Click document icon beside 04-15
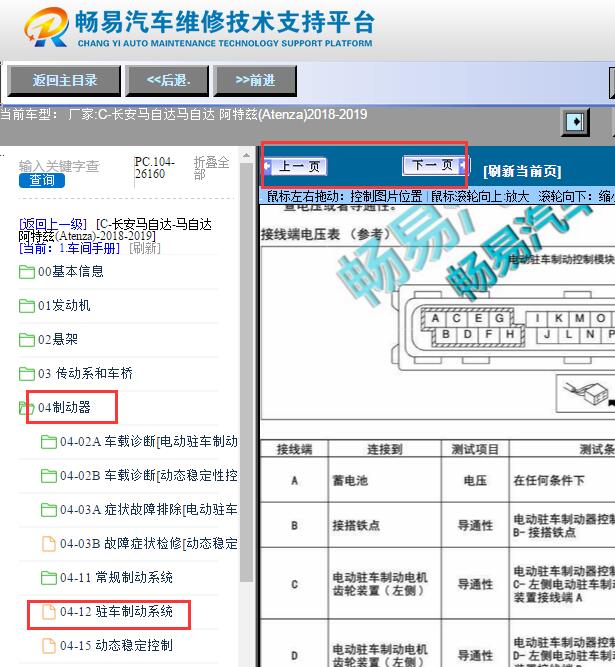This screenshot has height=667, width=615. click(49, 646)
